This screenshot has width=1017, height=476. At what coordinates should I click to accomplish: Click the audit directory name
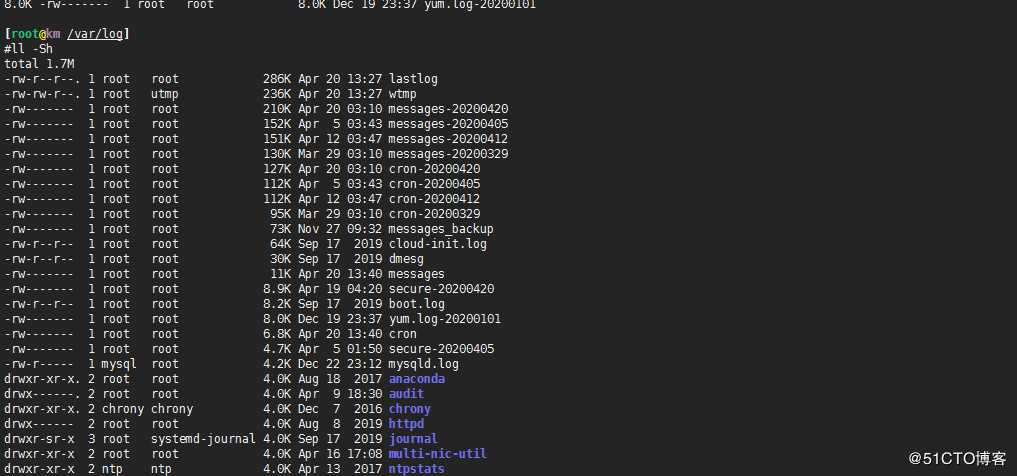point(406,394)
